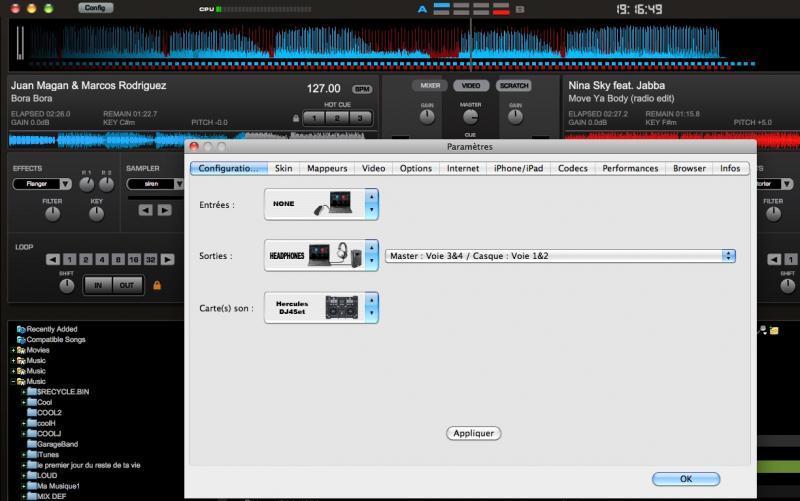Trigger hot cue 2 on left deck
This screenshot has width=800, height=501.
(x=337, y=118)
